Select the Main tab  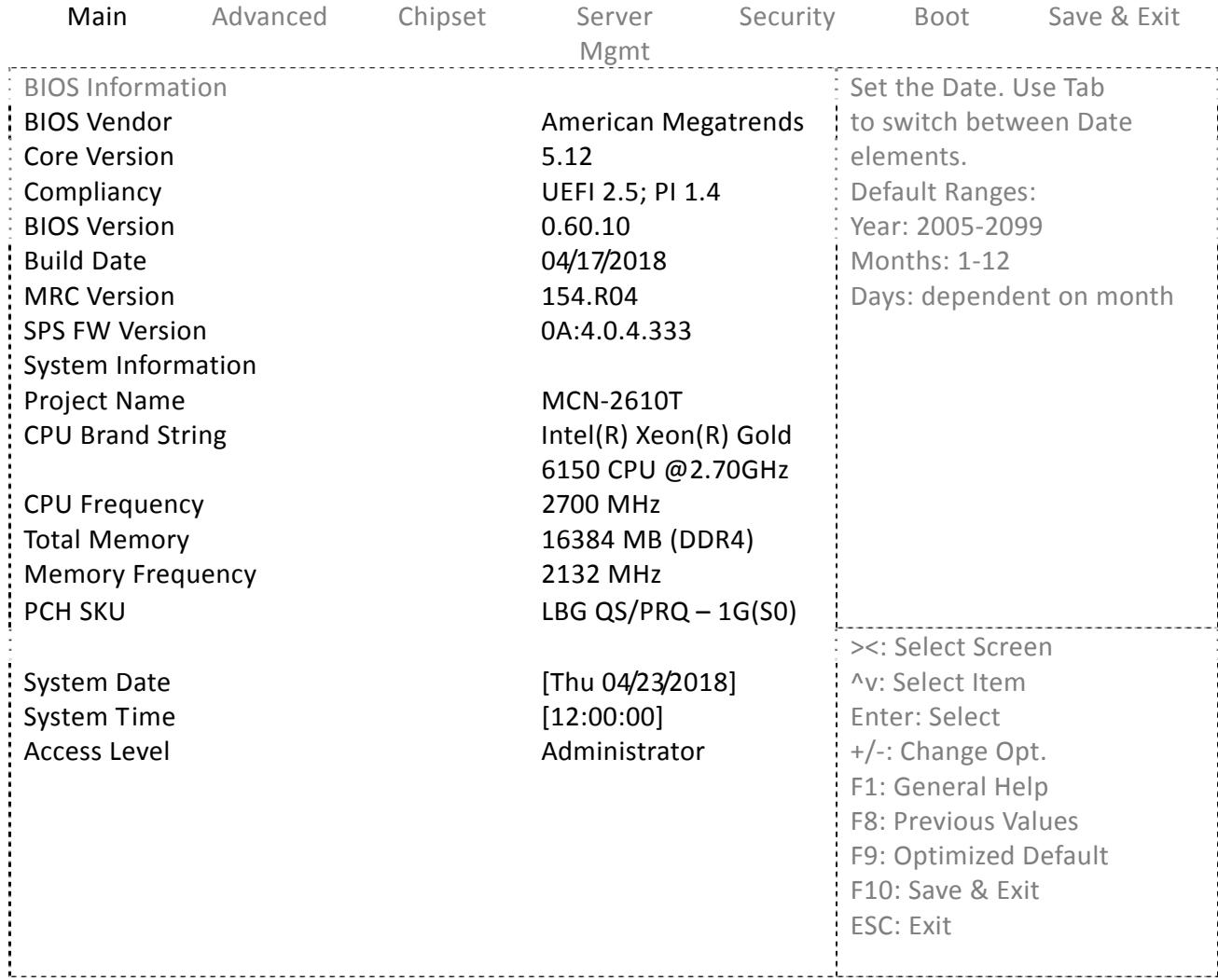click(98, 17)
